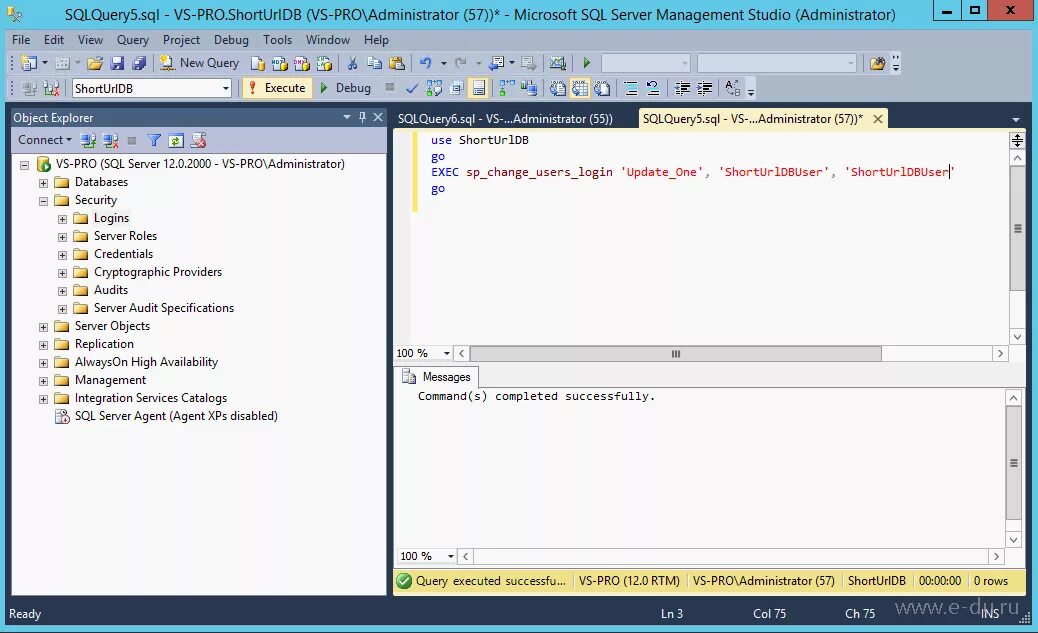1038x633 pixels.
Task: Open the Query menu
Action: (x=132, y=40)
